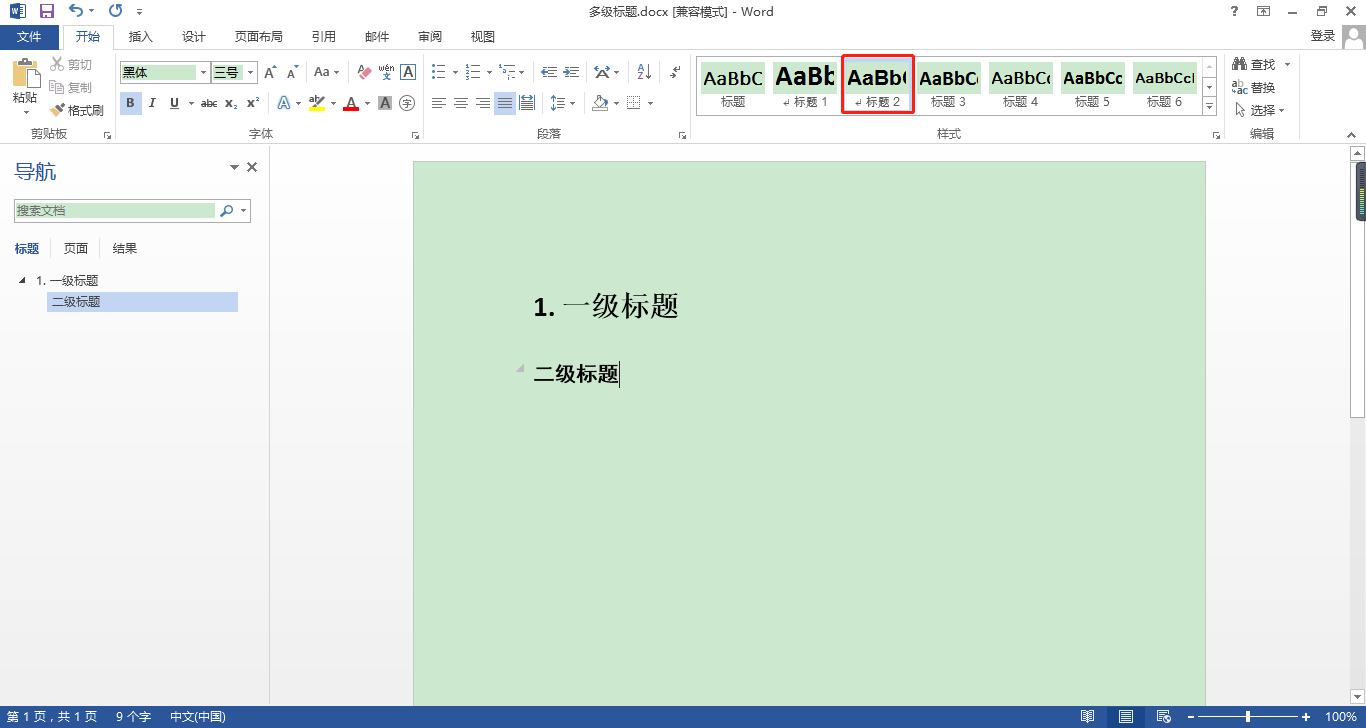Click the numbered list icon
The width and height of the screenshot is (1366, 728).
473,72
